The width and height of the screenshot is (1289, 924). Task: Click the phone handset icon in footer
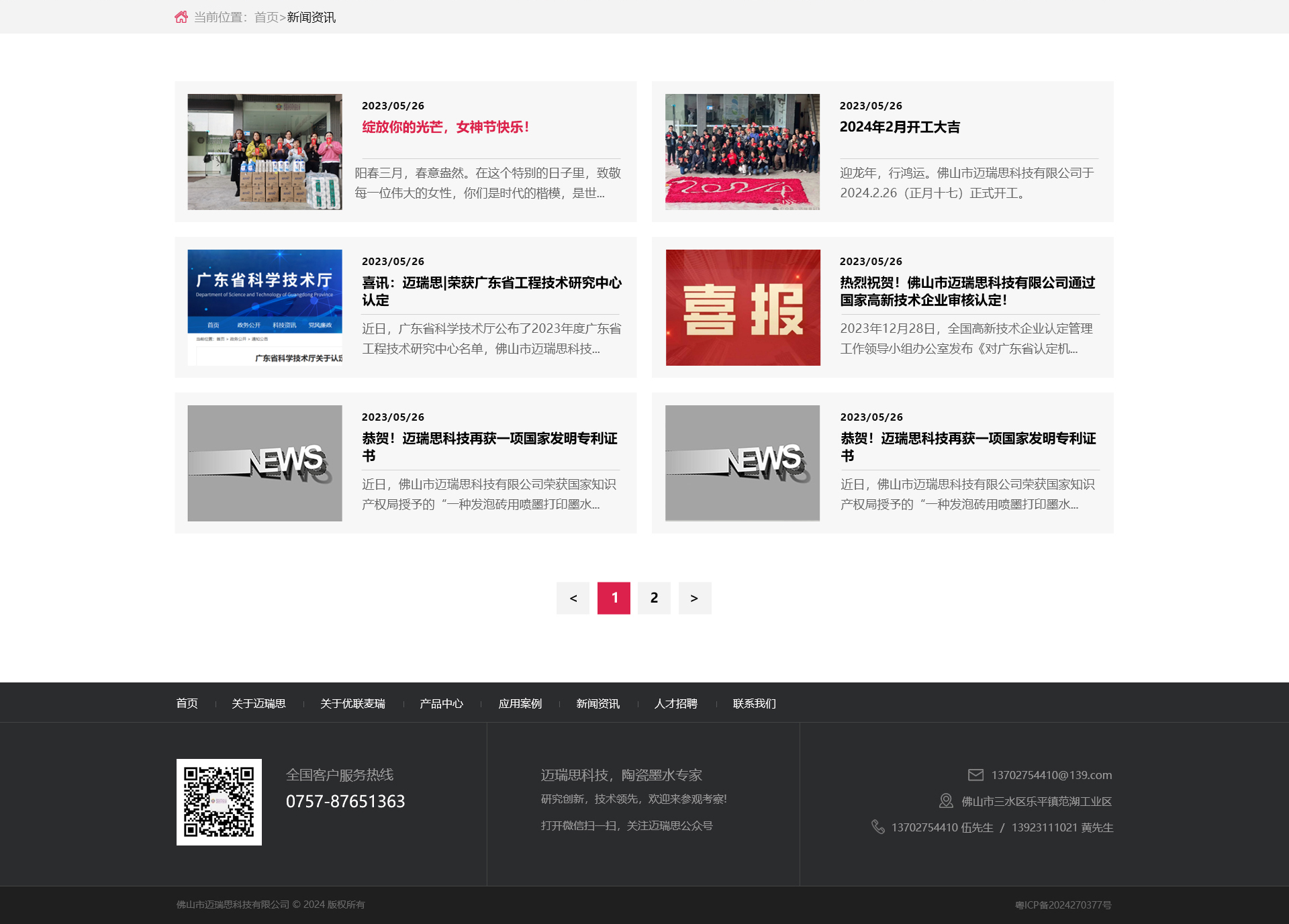(x=877, y=827)
